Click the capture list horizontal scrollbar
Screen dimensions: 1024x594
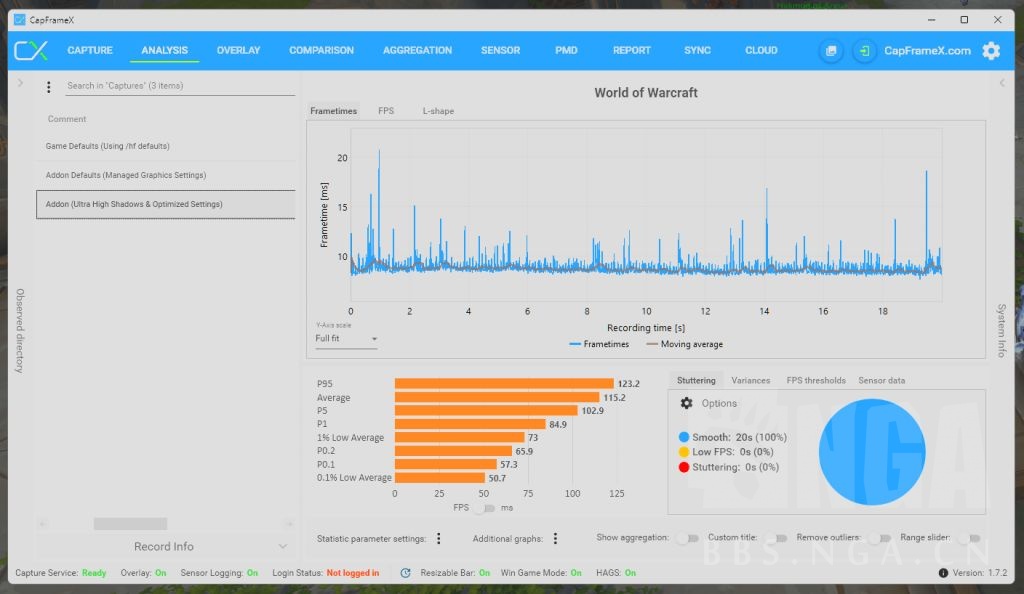(130, 523)
